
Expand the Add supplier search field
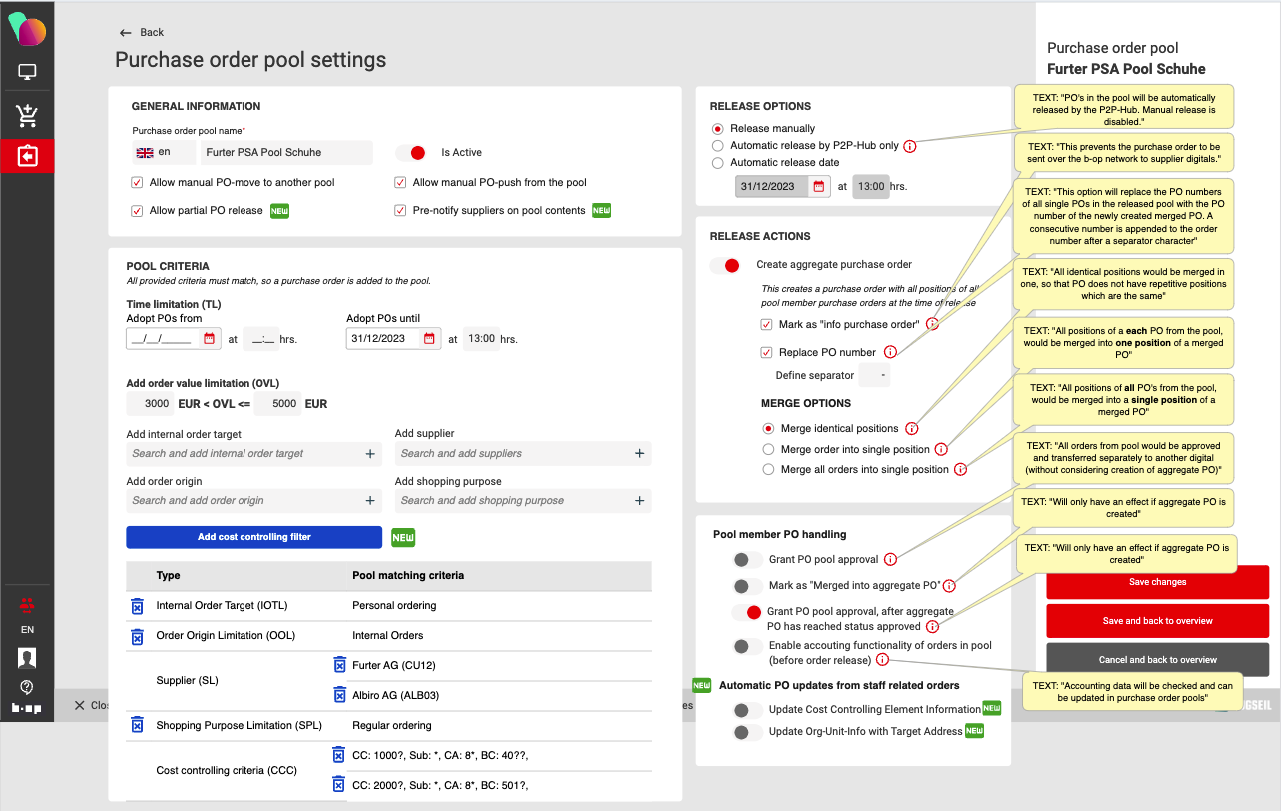click(x=640, y=454)
